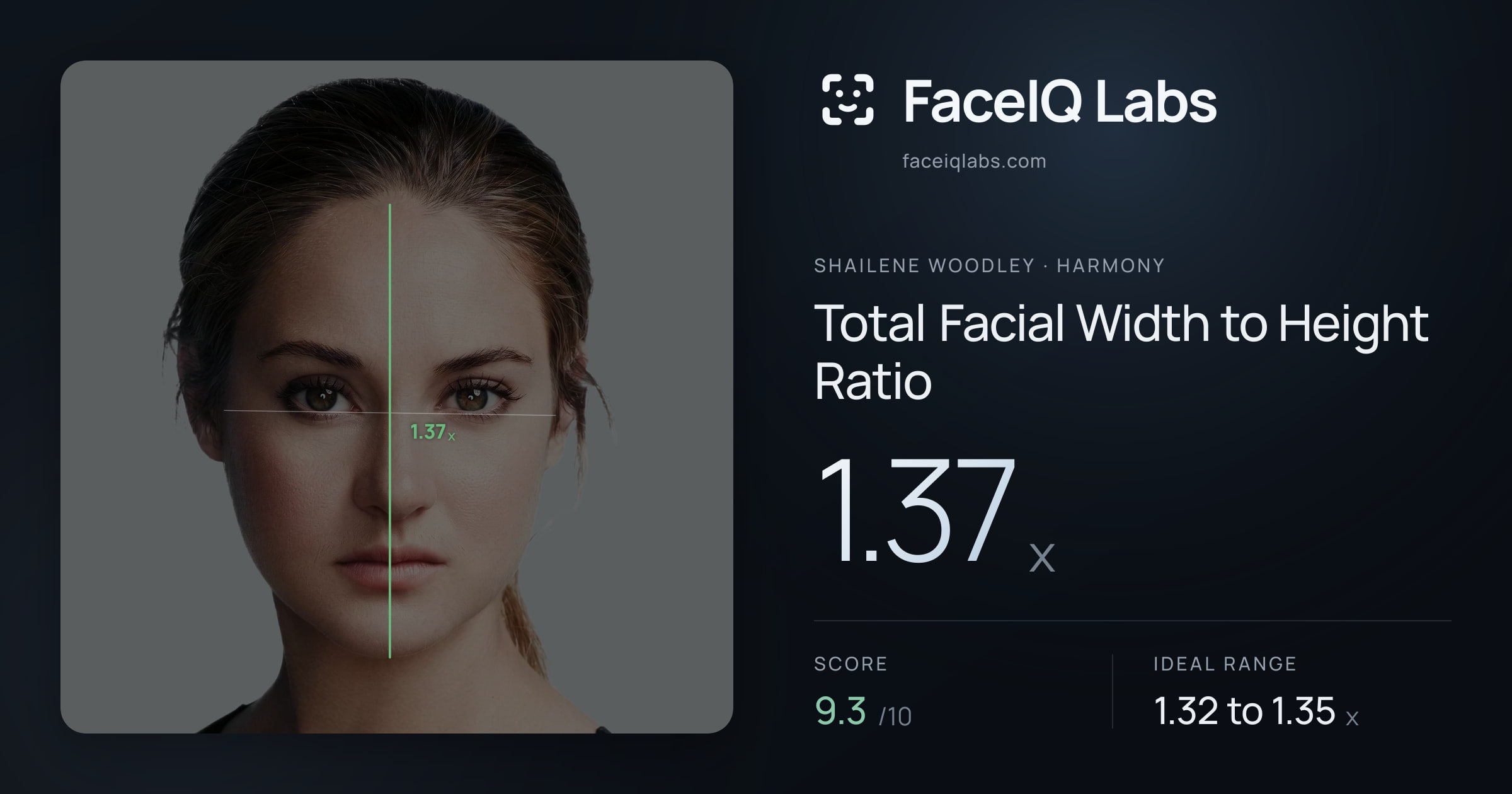Click the FaceIQ Labs face-scan logo icon
This screenshot has width=1512, height=794.
[847, 100]
